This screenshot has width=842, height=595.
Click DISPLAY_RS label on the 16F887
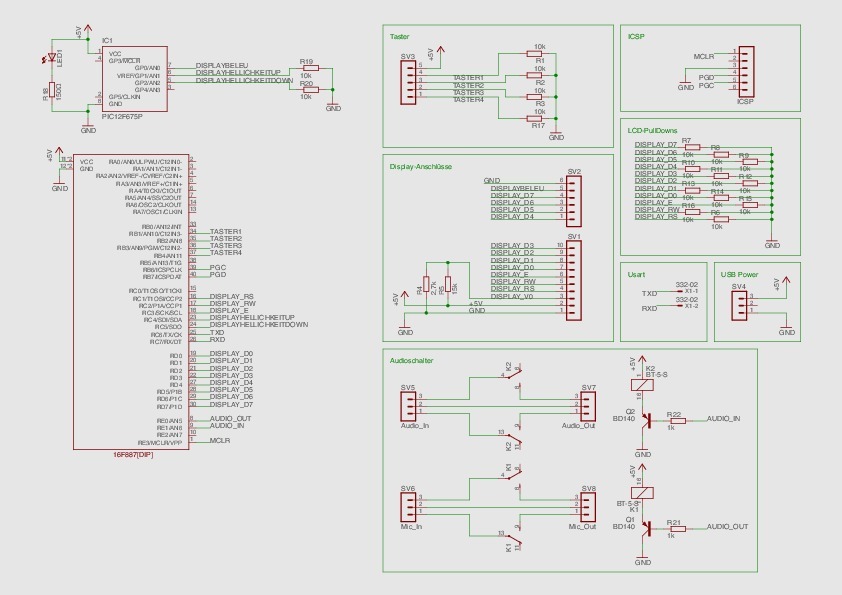tap(231, 296)
